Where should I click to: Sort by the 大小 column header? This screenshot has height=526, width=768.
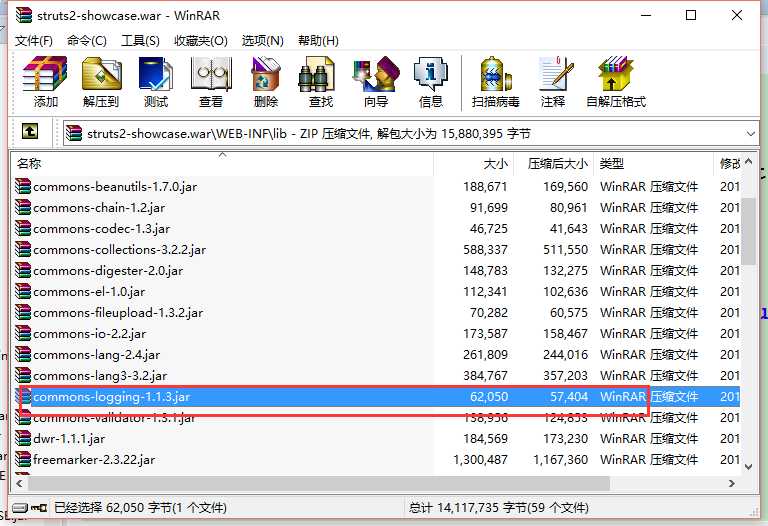click(474, 164)
